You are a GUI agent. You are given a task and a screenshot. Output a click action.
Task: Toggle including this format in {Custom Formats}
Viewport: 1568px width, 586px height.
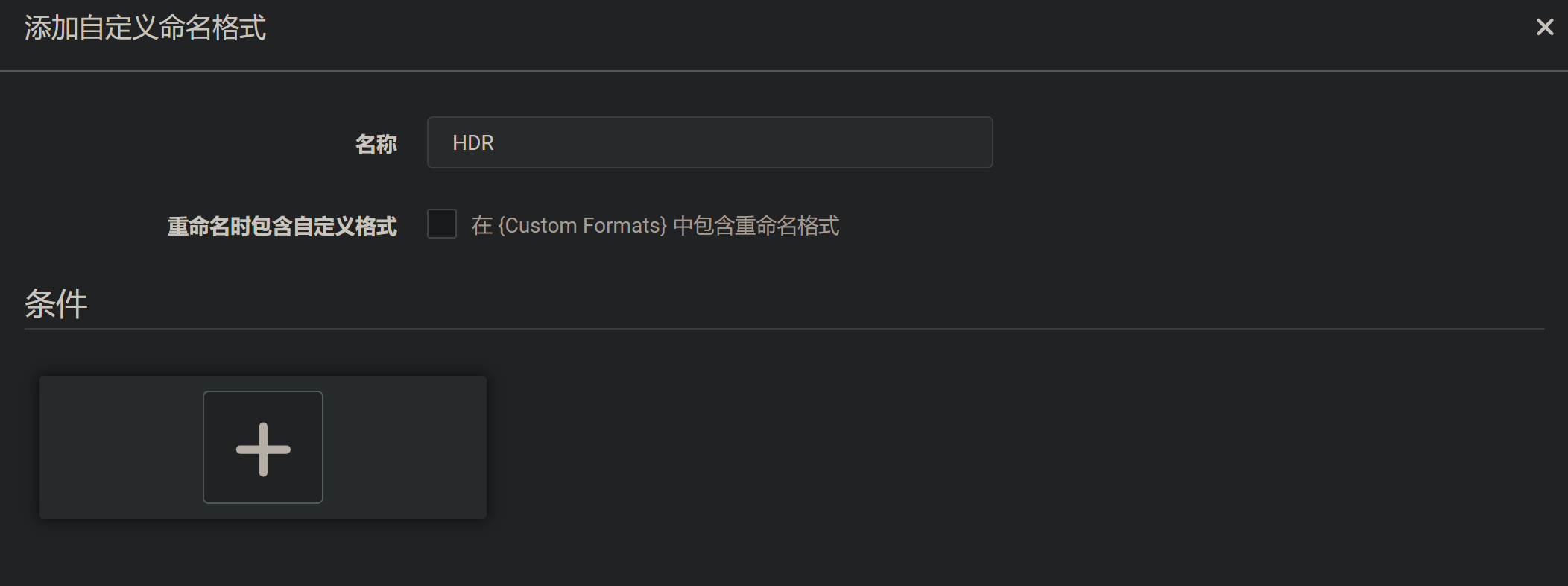(x=442, y=224)
